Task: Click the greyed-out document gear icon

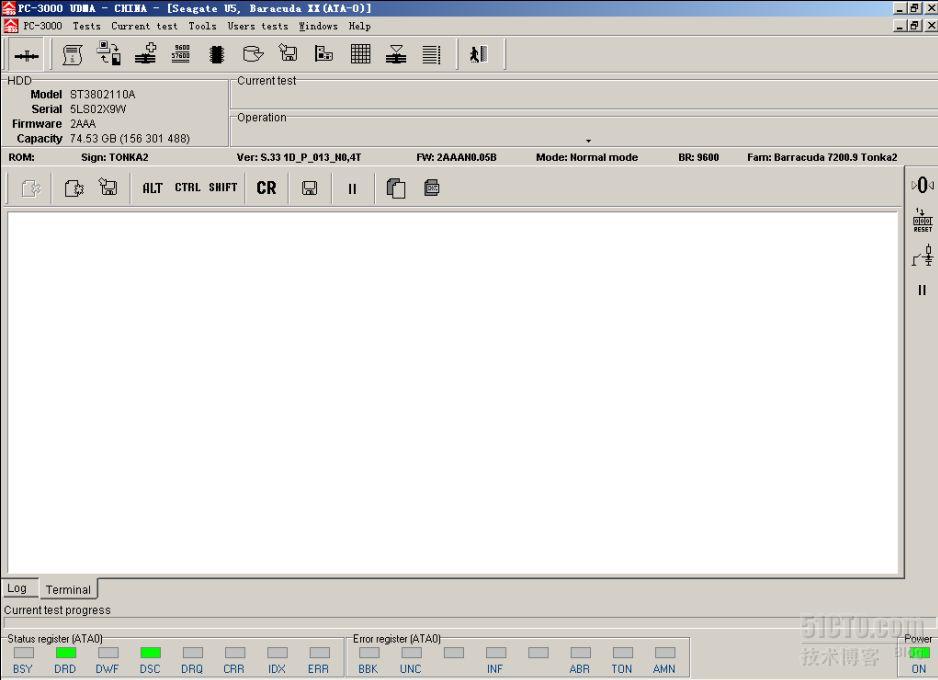Action: click(31, 188)
